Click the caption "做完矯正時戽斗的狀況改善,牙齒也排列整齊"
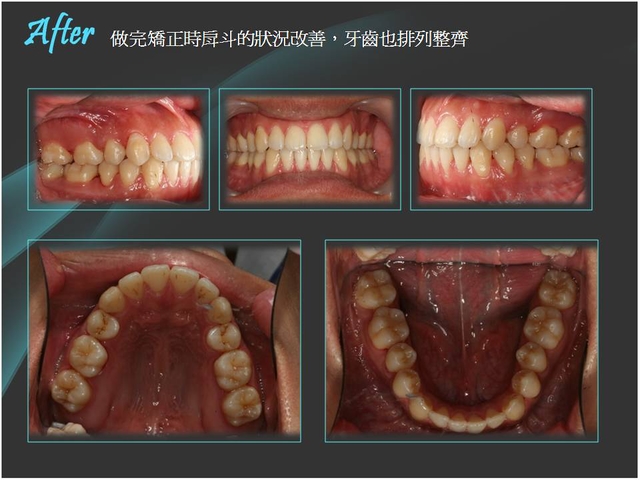Screen dimensions: 640x480 [289, 39]
